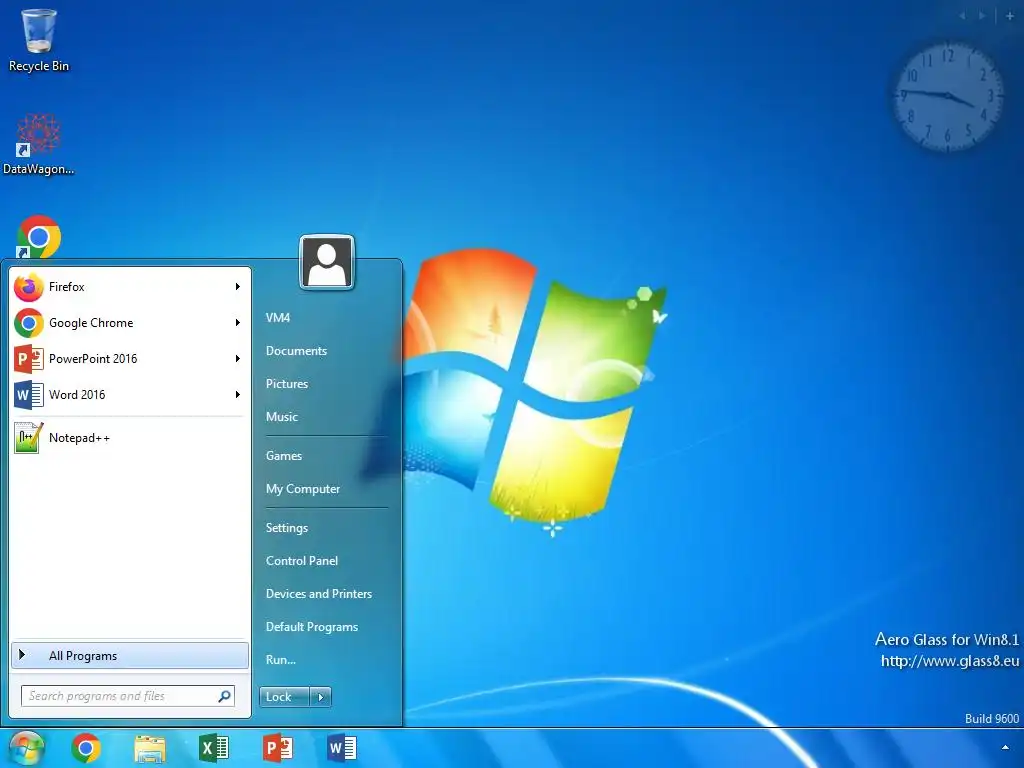Image resolution: width=1024 pixels, height=768 pixels.
Task: Click the user account picture
Action: [327, 262]
